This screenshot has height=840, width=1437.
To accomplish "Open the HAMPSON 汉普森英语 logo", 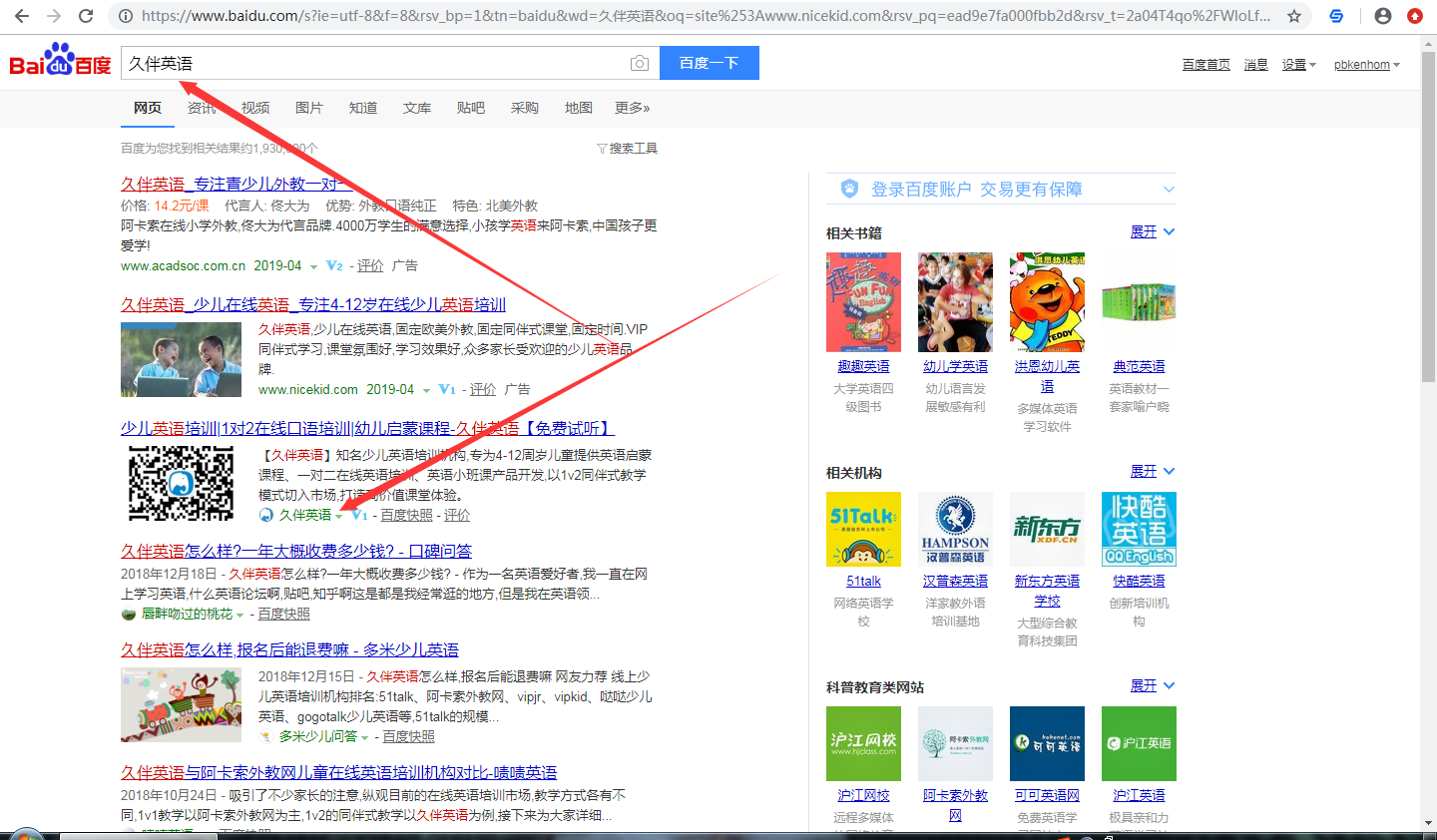I will point(955,529).
